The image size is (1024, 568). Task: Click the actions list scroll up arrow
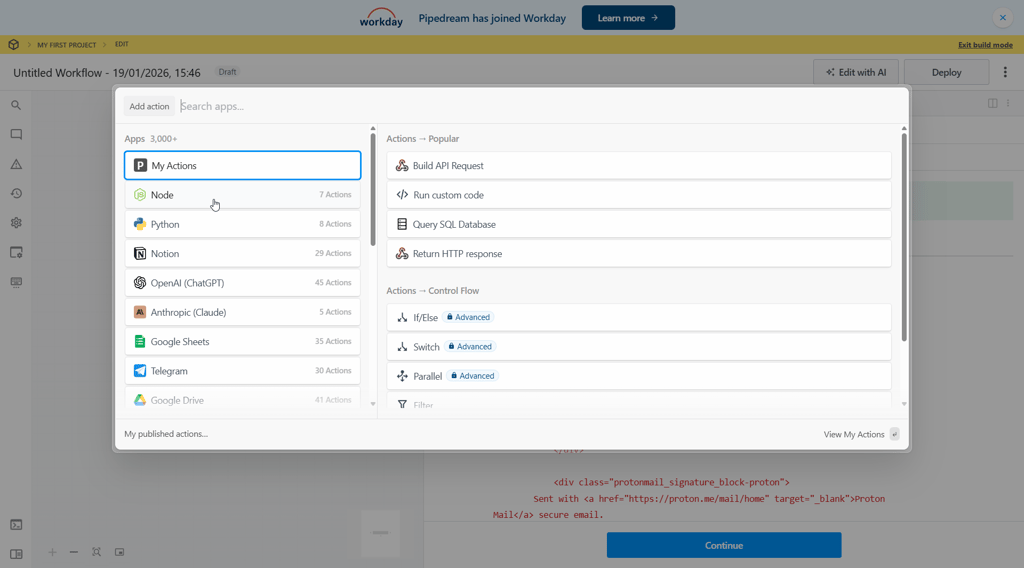tap(904, 129)
